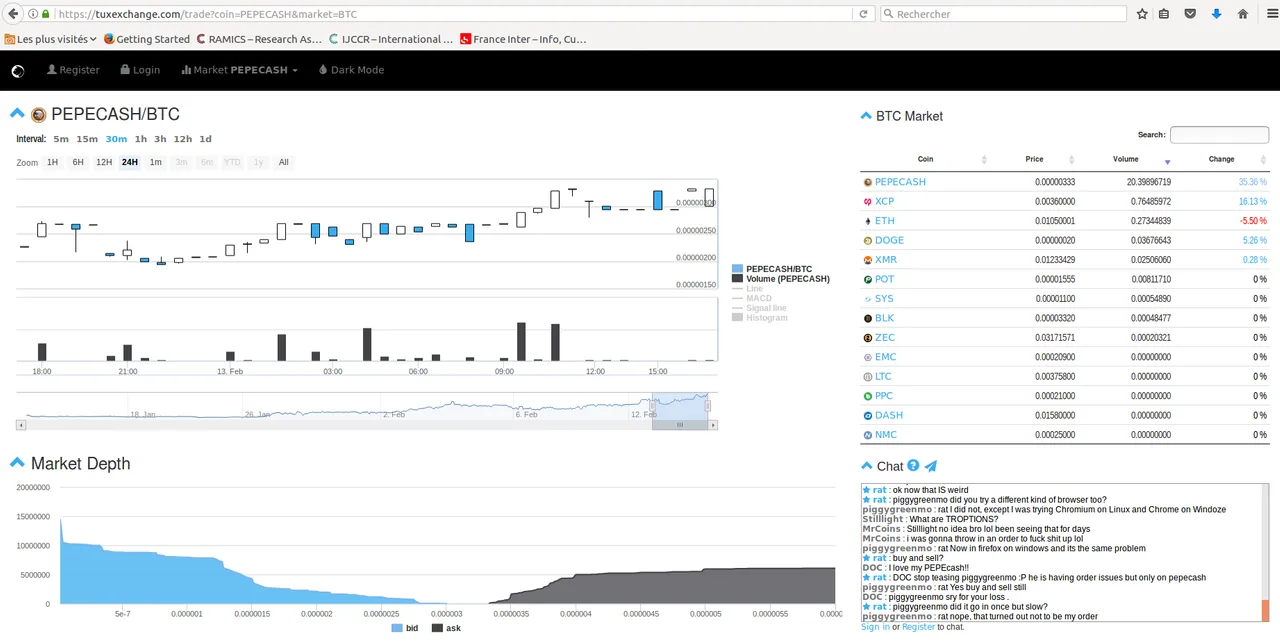Open the Pocket icon in the toolbar

[x=1190, y=14]
